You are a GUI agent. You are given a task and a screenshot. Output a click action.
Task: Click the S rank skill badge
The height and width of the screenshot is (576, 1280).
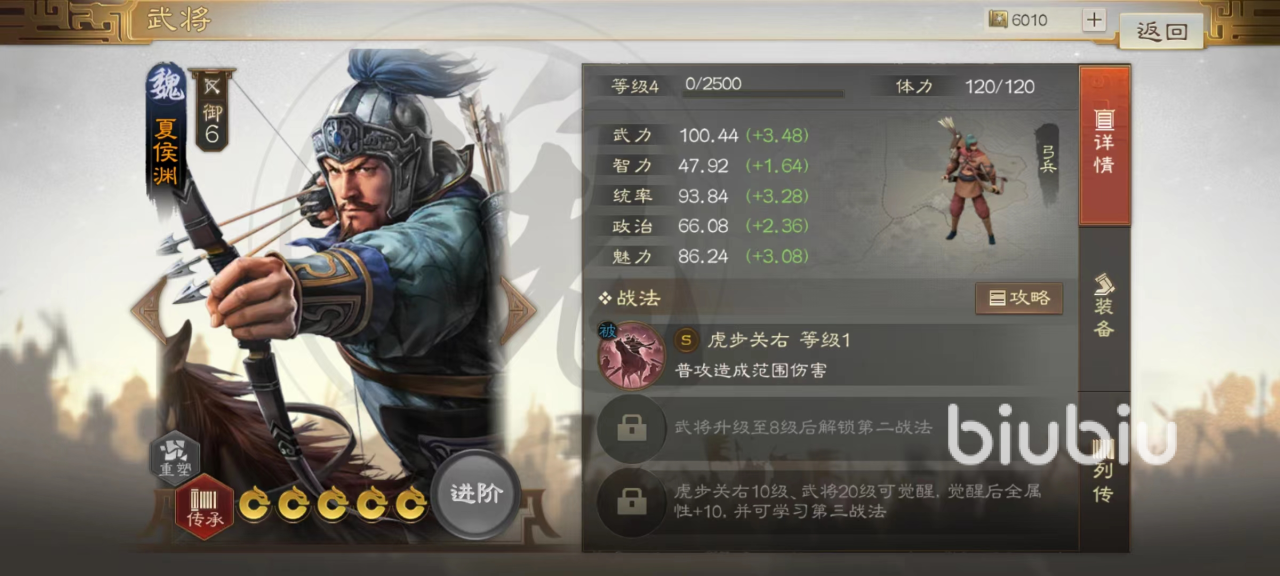pos(686,340)
